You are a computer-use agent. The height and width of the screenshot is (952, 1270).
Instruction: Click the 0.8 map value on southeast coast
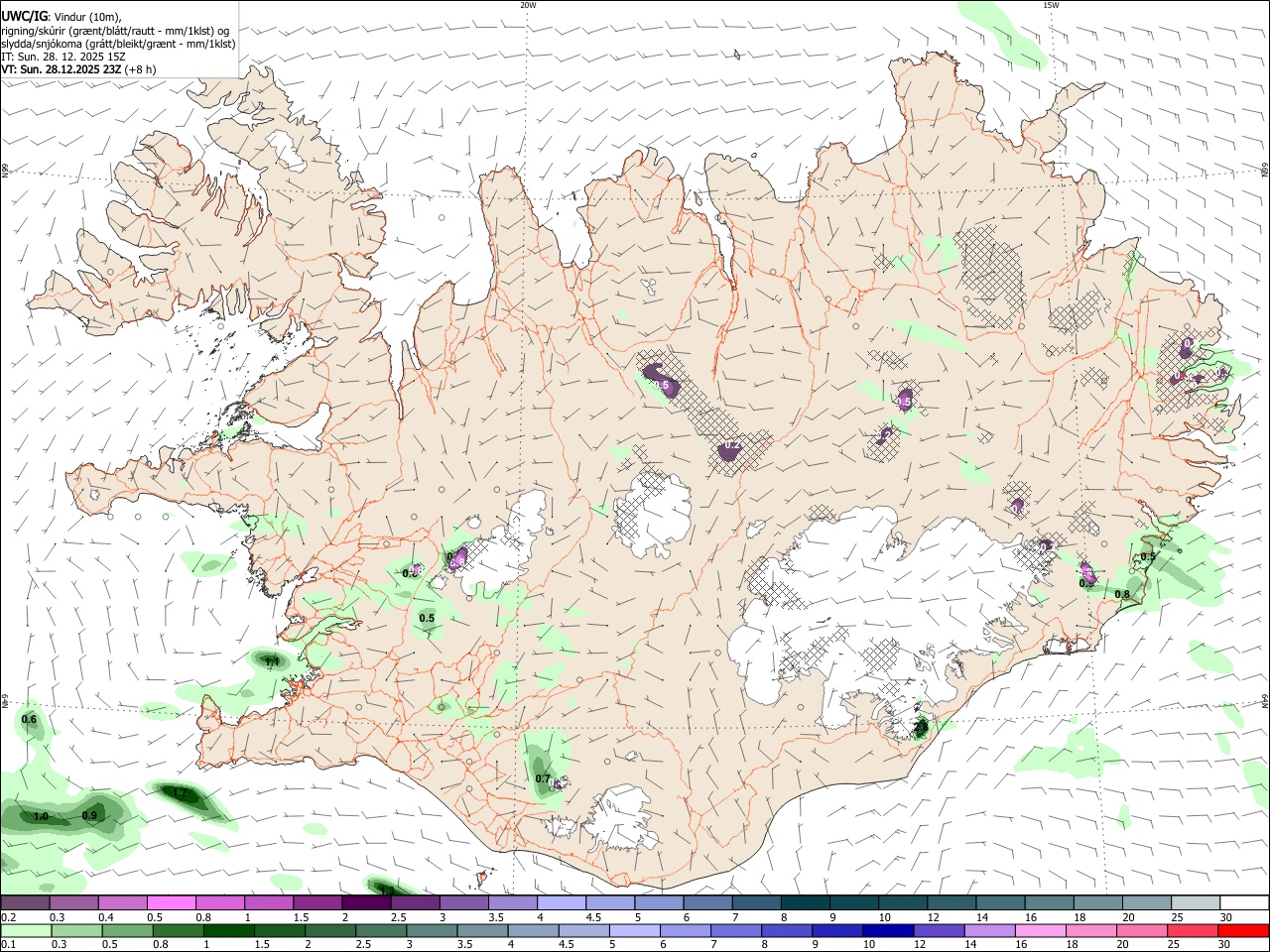click(1122, 594)
